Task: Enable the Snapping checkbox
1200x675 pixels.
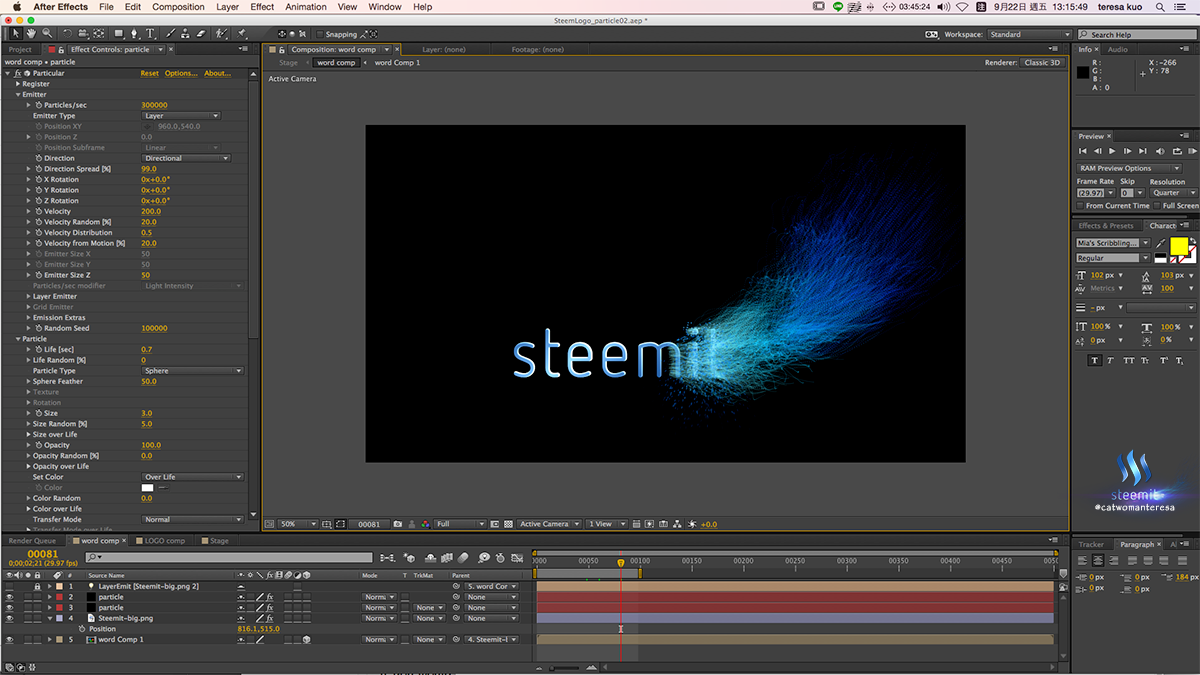Action: click(x=319, y=34)
